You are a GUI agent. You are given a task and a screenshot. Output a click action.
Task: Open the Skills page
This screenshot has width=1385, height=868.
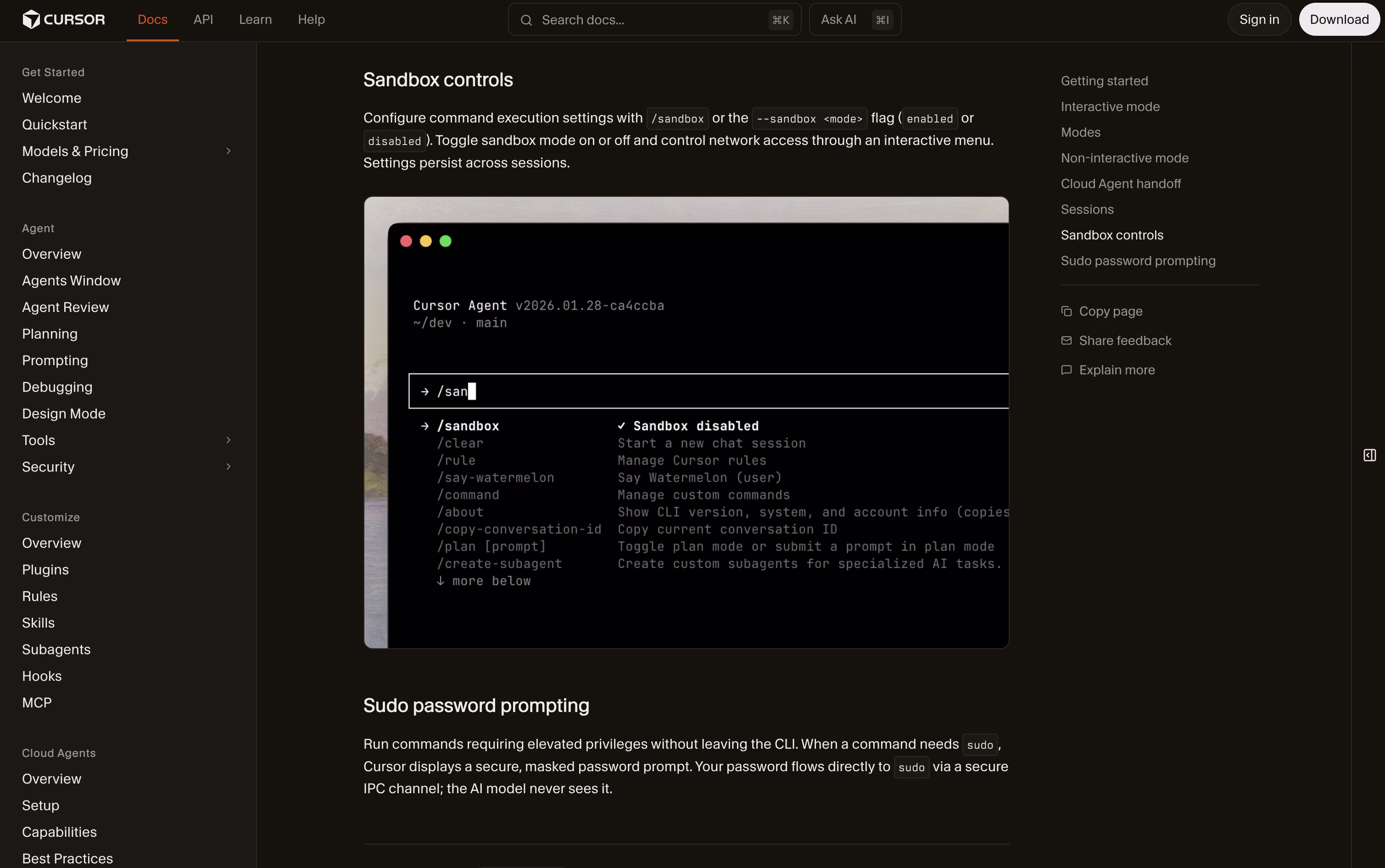(x=39, y=623)
